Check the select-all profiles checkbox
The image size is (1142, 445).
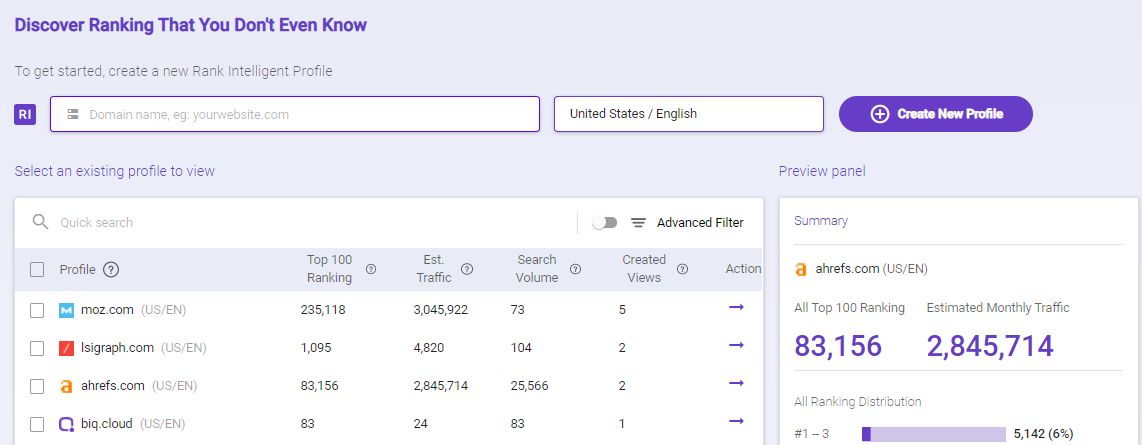(x=37, y=269)
